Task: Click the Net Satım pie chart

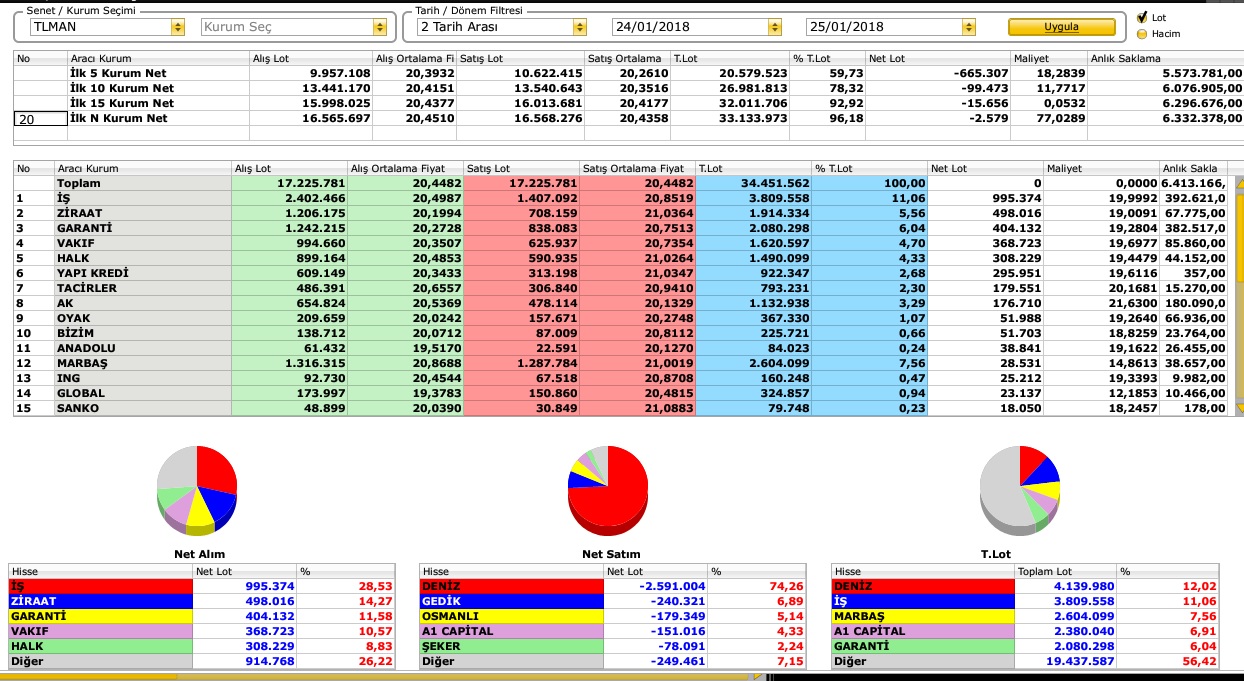Action: click(607, 490)
